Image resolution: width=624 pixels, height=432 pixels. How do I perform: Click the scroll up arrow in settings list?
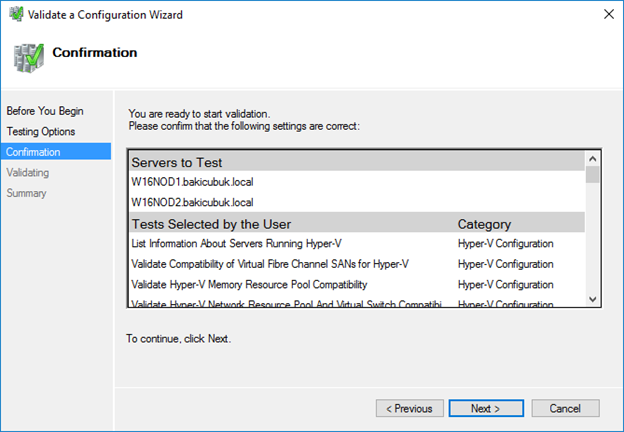point(593,159)
